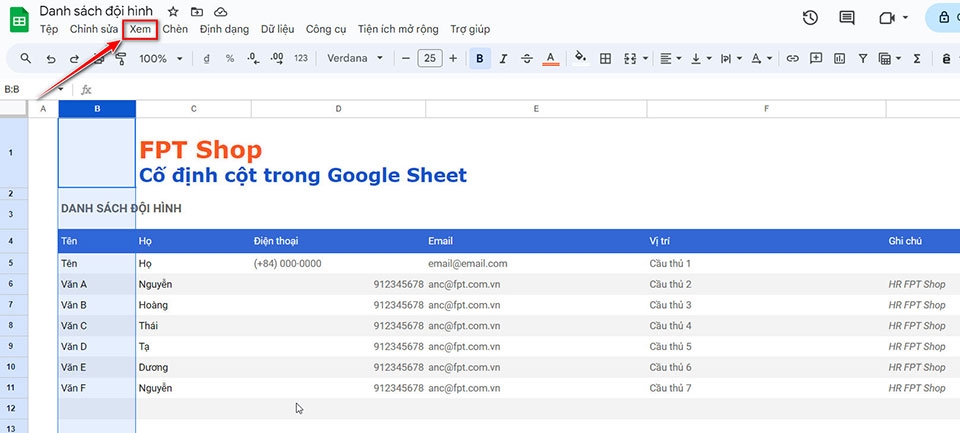Select row 7 header
The height and width of the screenshot is (433, 960).
point(13,305)
